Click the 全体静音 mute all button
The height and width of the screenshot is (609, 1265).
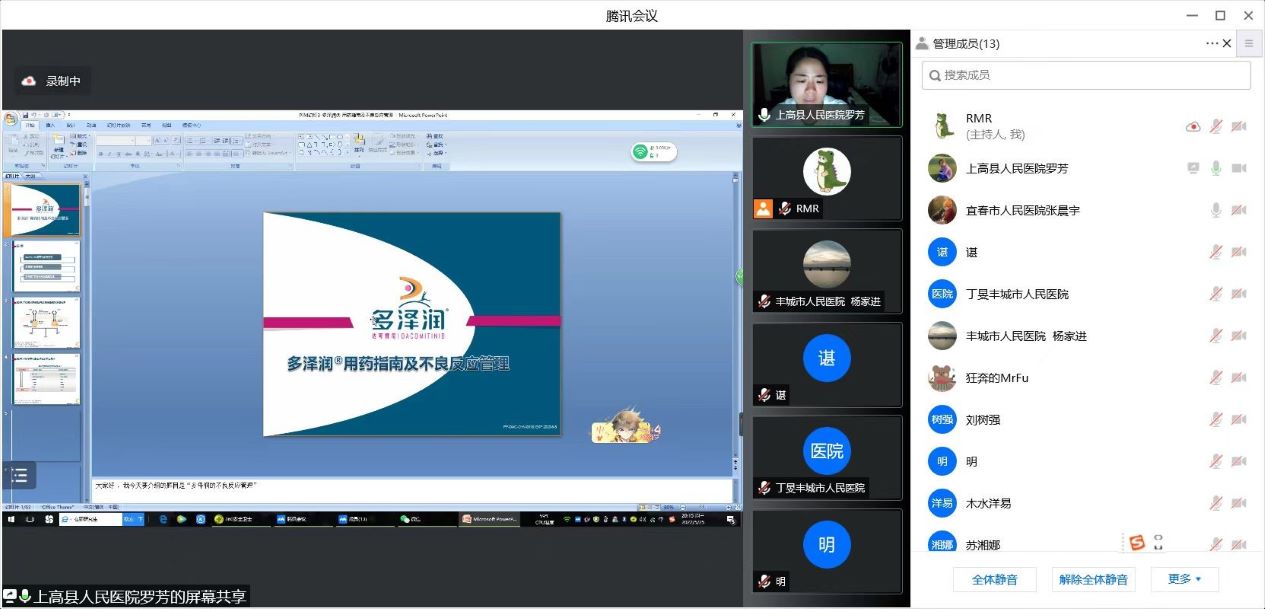pyautogui.click(x=994, y=579)
